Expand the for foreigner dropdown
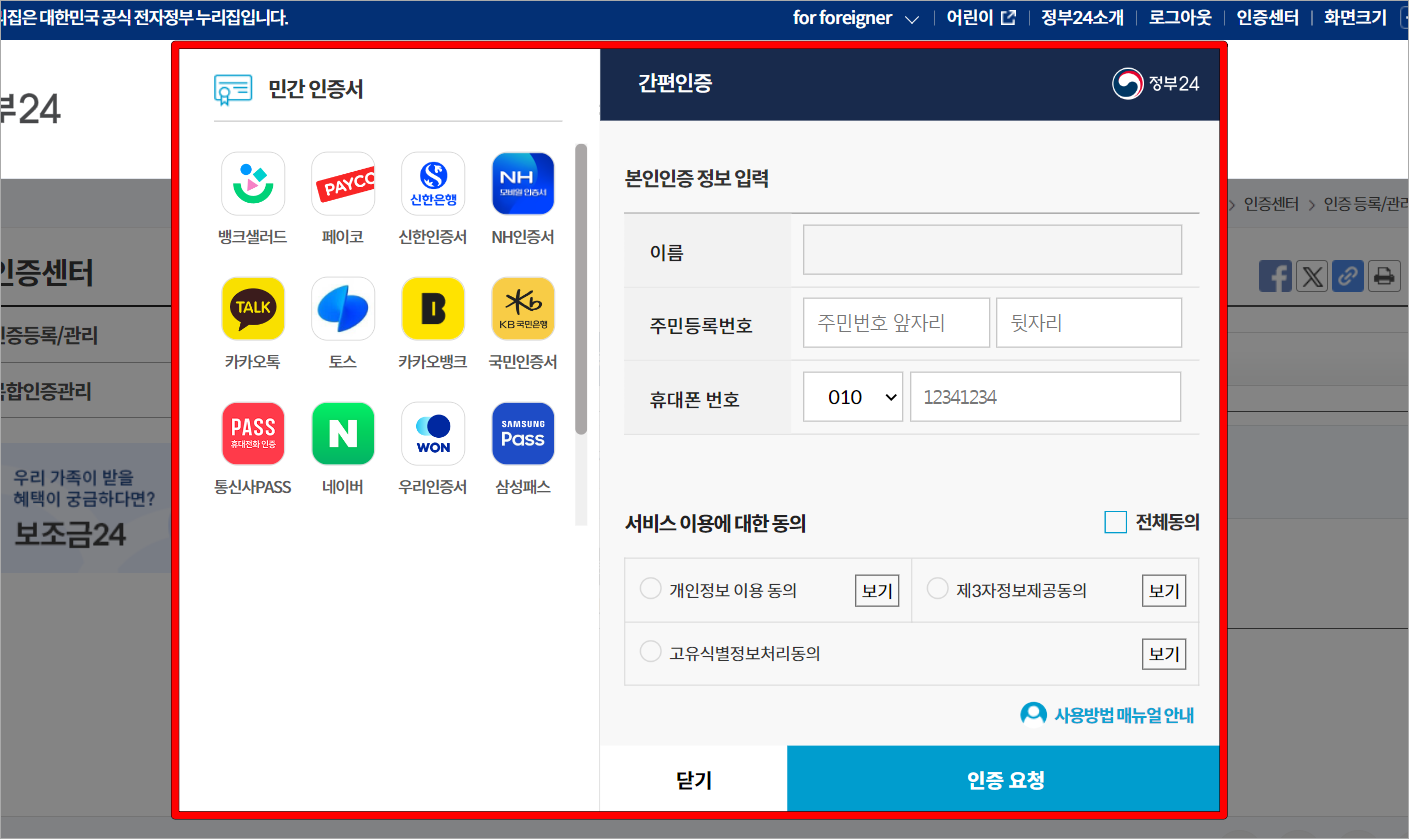The height and width of the screenshot is (839, 1409). pyautogui.click(x=856, y=18)
